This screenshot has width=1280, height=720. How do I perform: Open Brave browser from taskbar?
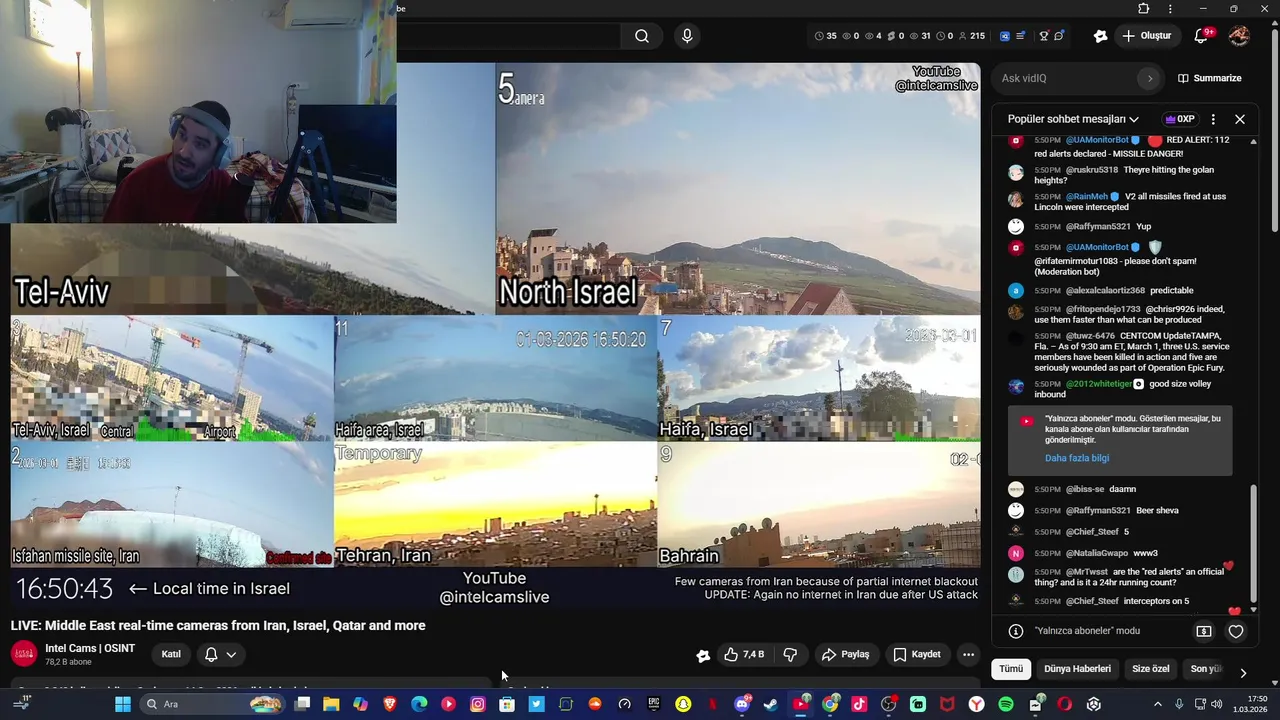(390, 704)
